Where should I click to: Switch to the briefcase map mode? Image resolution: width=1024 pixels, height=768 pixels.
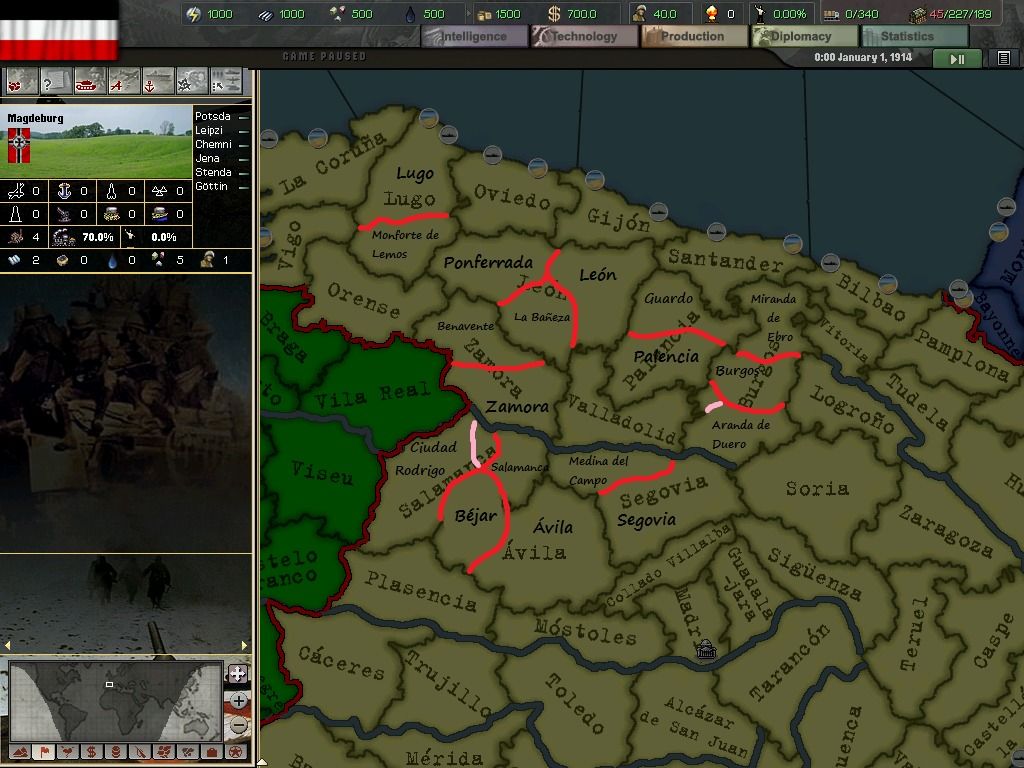click(212, 752)
